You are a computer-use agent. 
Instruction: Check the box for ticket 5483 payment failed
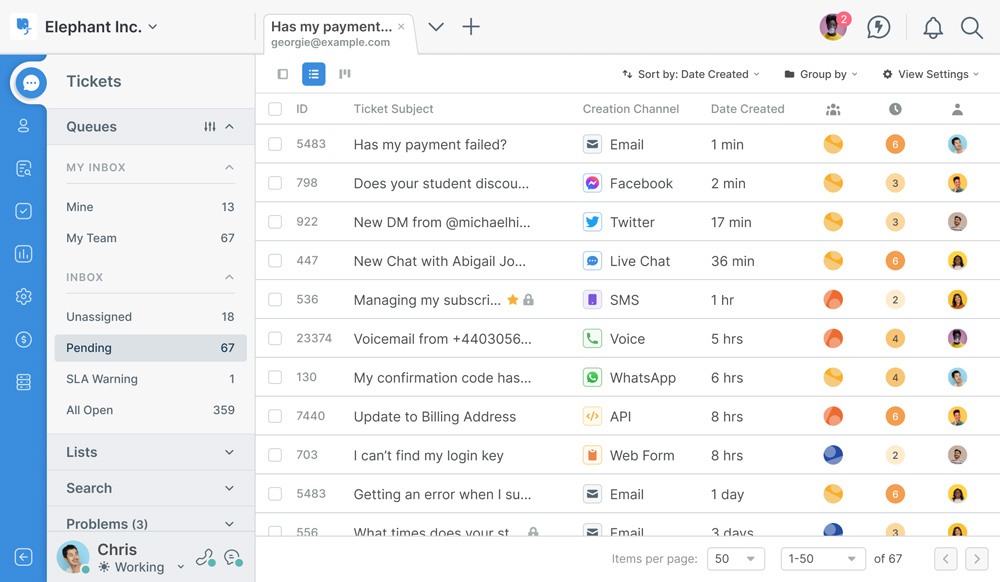275,144
